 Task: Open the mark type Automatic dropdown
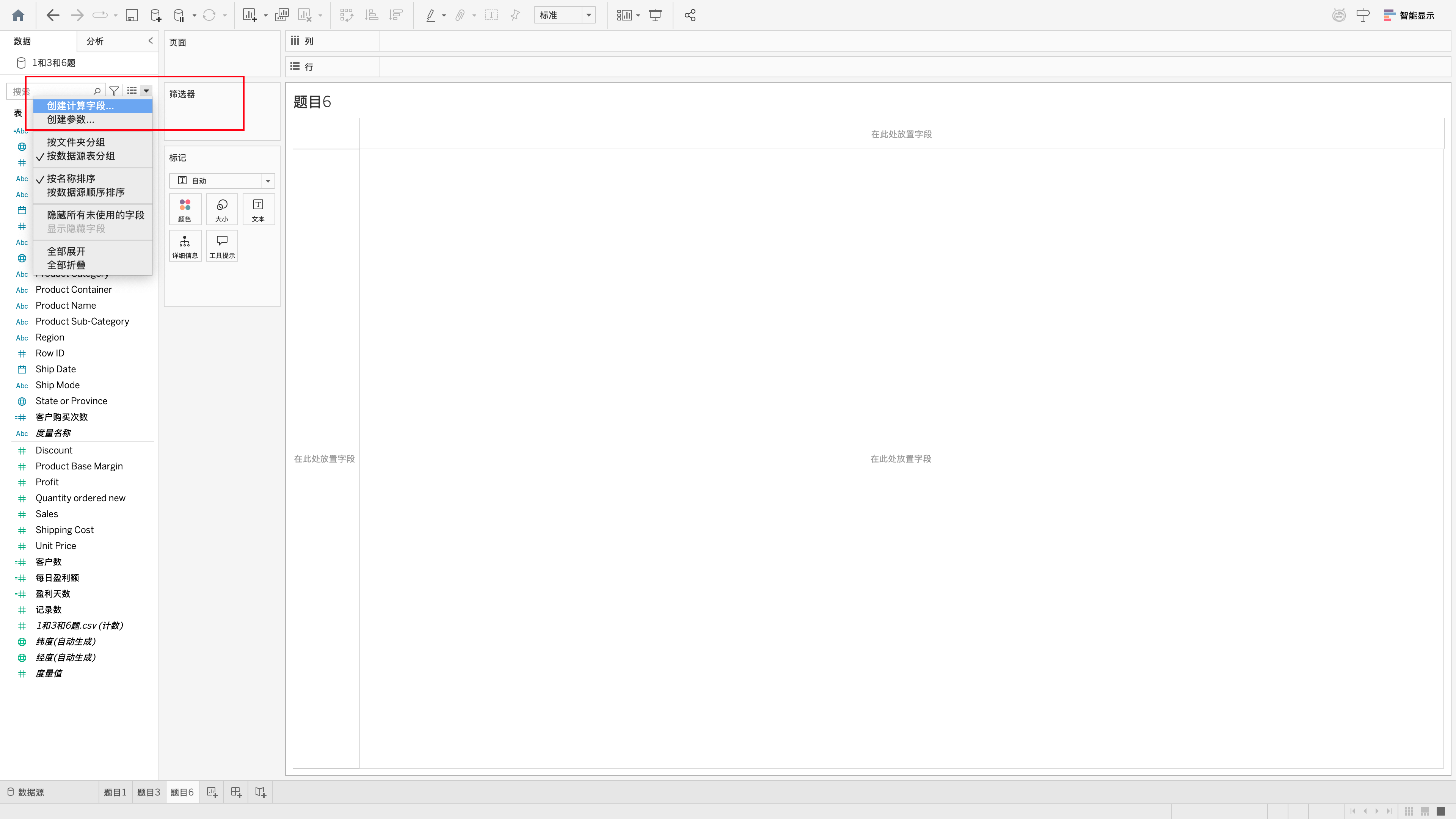pyautogui.click(x=221, y=181)
